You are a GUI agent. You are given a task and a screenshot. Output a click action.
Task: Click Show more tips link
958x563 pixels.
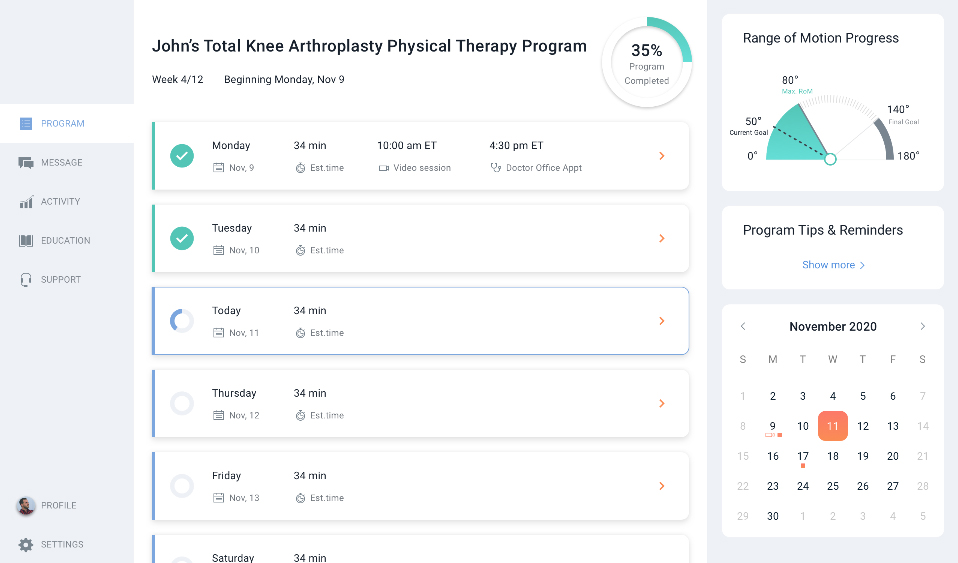click(833, 265)
